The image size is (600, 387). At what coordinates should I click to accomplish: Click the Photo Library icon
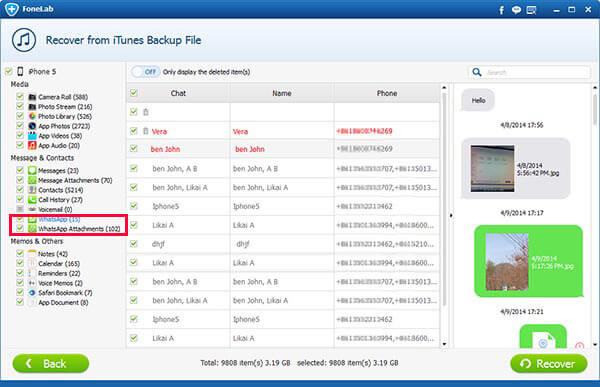coord(32,116)
